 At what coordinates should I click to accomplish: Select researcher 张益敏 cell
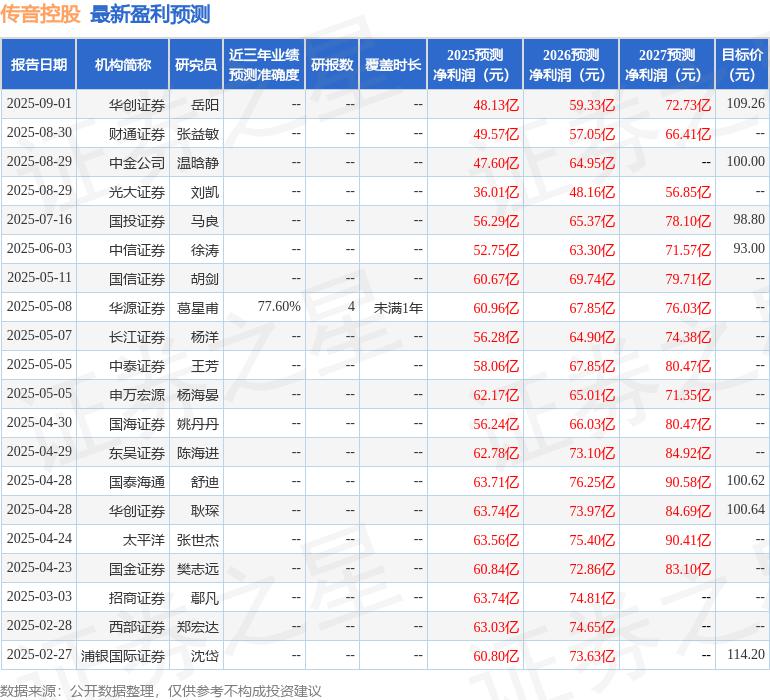click(x=198, y=134)
